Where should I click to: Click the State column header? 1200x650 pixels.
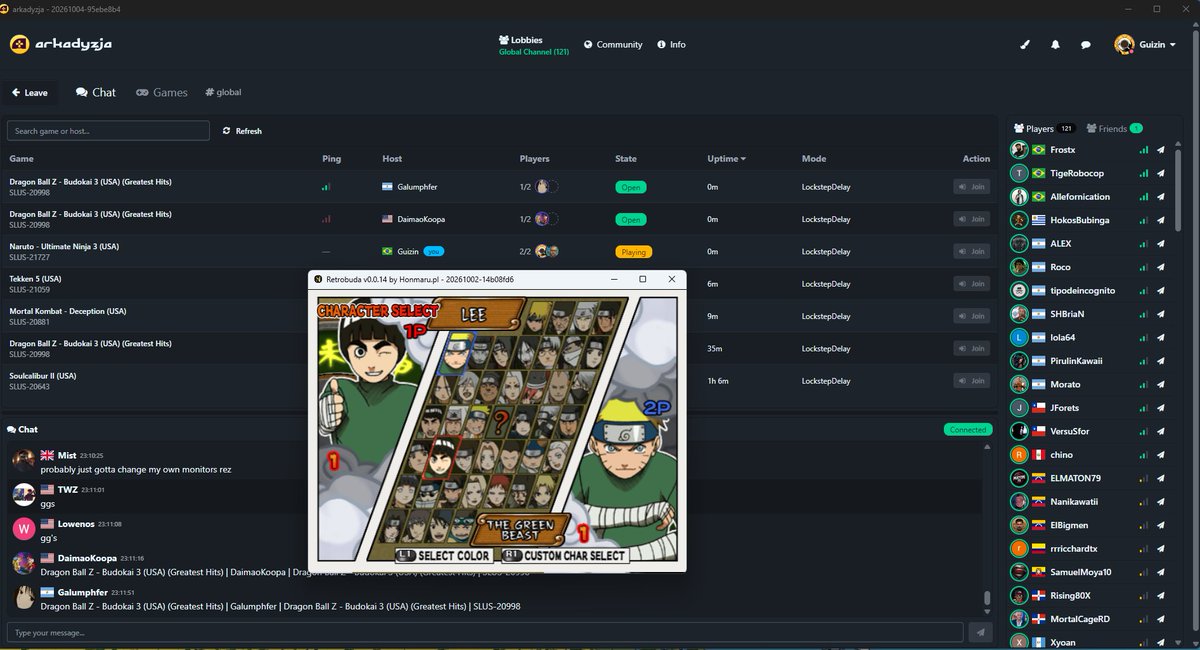click(x=626, y=159)
